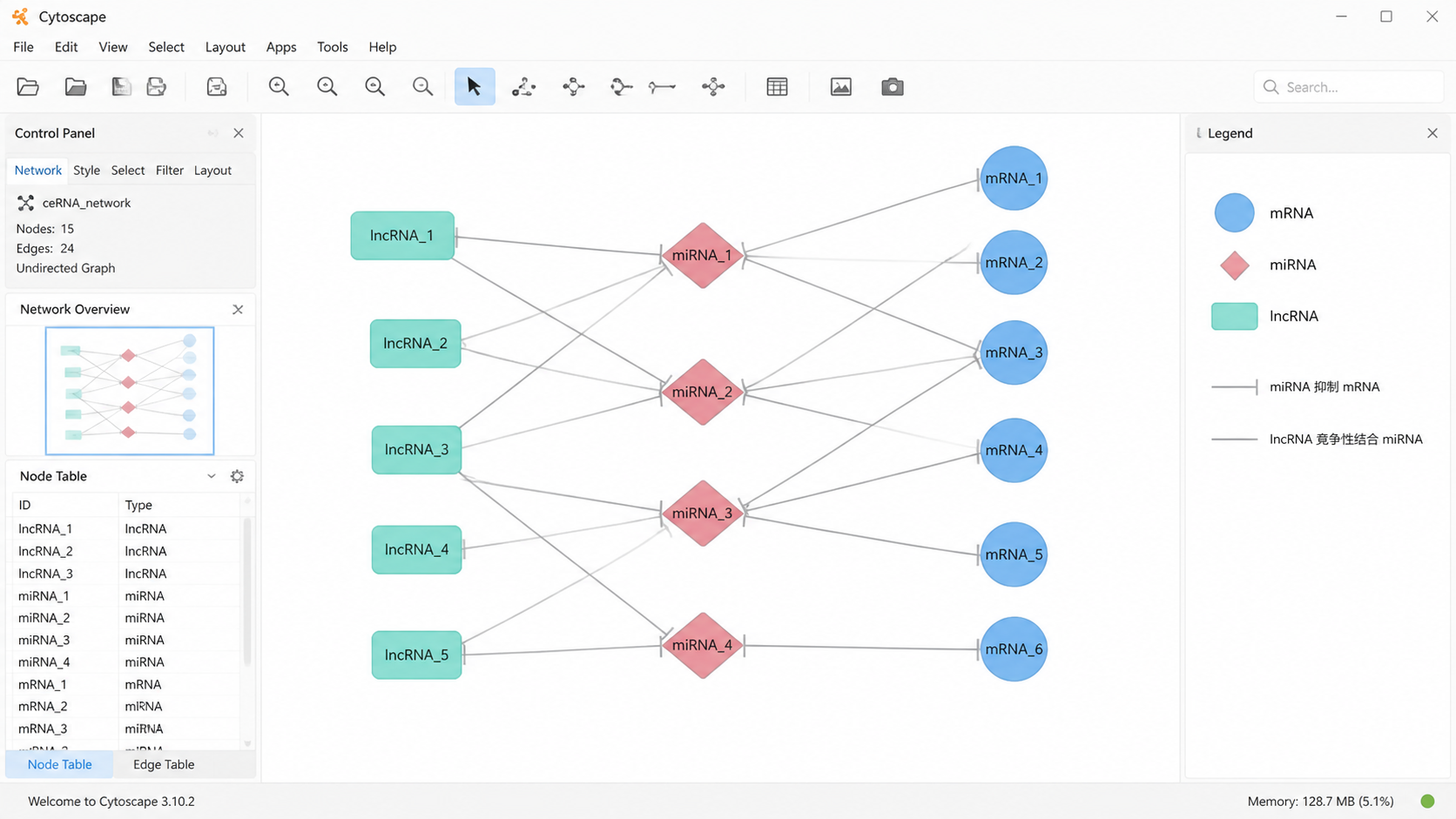Click the rightmost magnifier zoom icon
The height and width of the screenshot is (819, 1456).
coord(422,87)
